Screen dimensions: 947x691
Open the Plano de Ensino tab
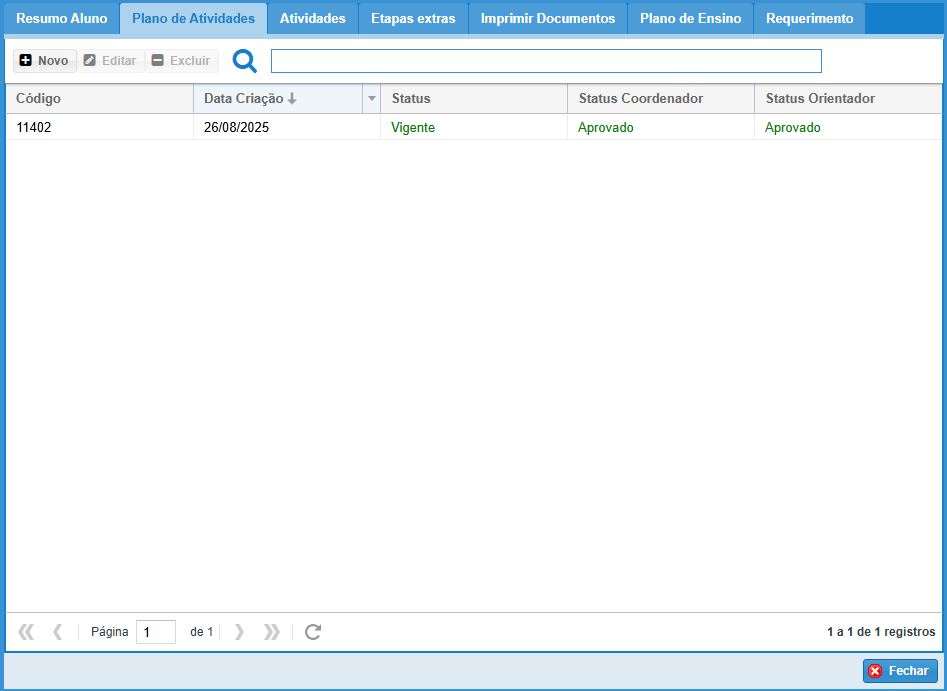click(x=690, y=19)
